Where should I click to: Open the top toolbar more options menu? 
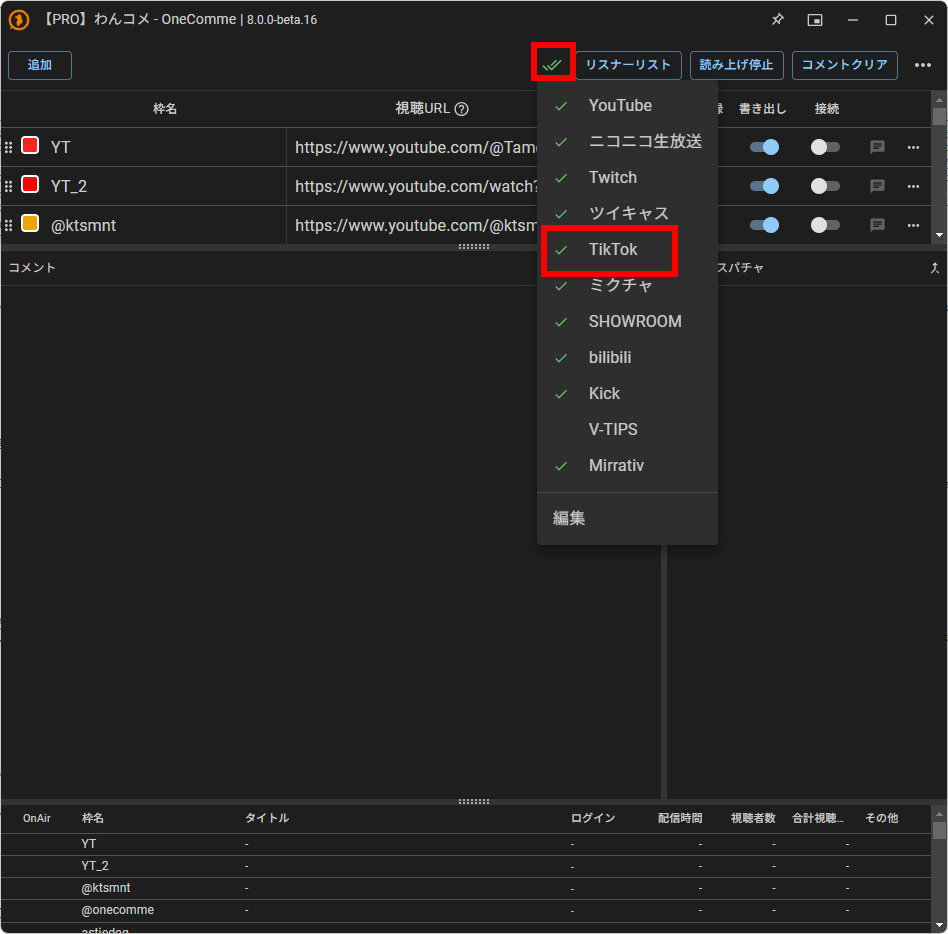click(x=923, y=65)
